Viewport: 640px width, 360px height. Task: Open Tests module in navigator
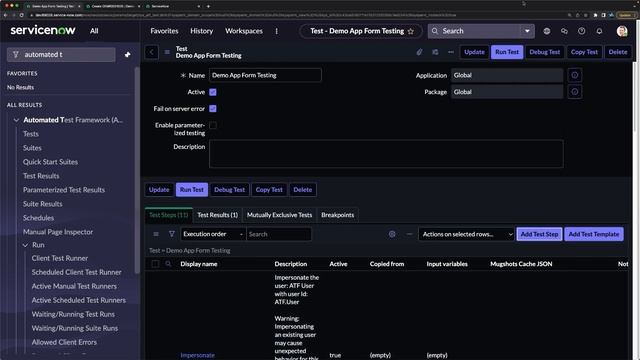coord(31,134)
